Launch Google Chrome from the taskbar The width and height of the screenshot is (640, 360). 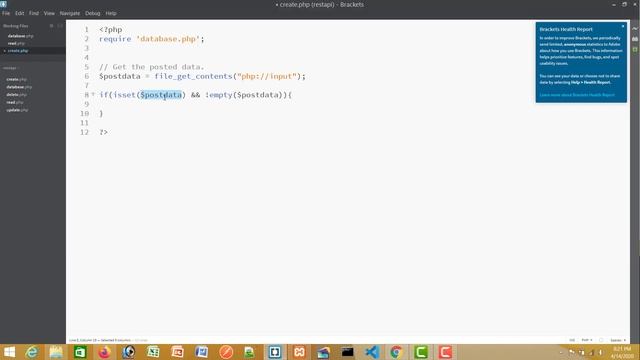click(x=396, y=352)
